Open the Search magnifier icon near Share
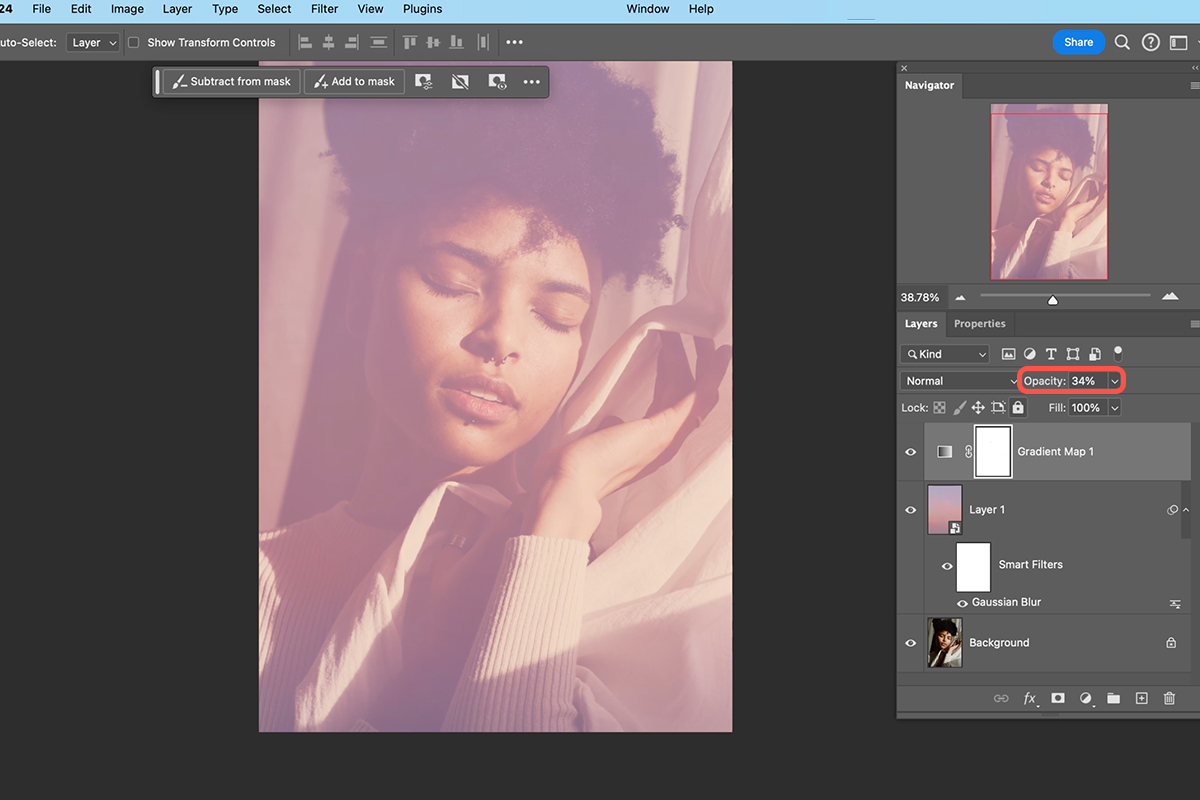Viewport: 1200px width, 800px height. [x=1122, y=42]
